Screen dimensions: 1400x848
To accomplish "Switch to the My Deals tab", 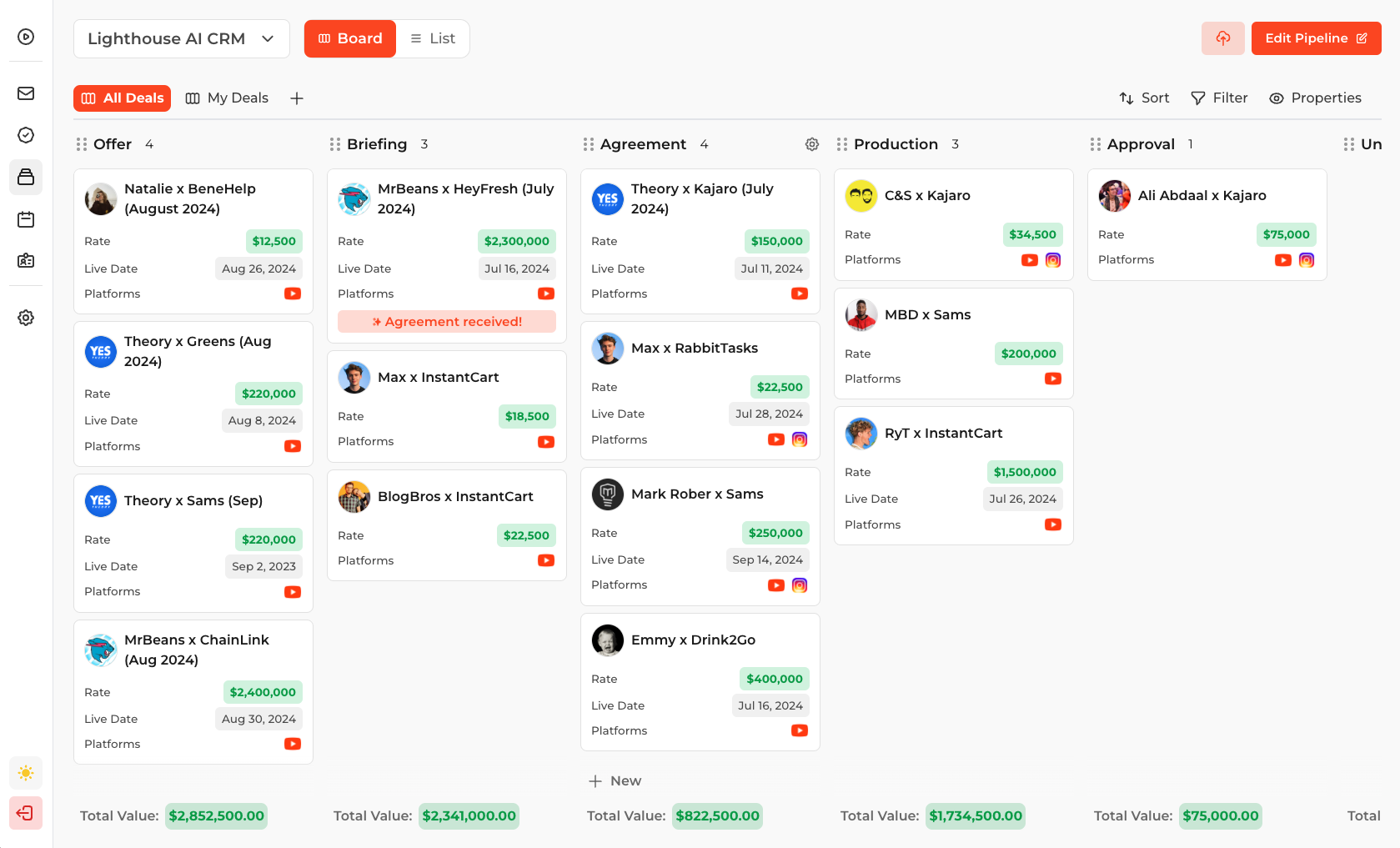I will click(x=227, y=98).
